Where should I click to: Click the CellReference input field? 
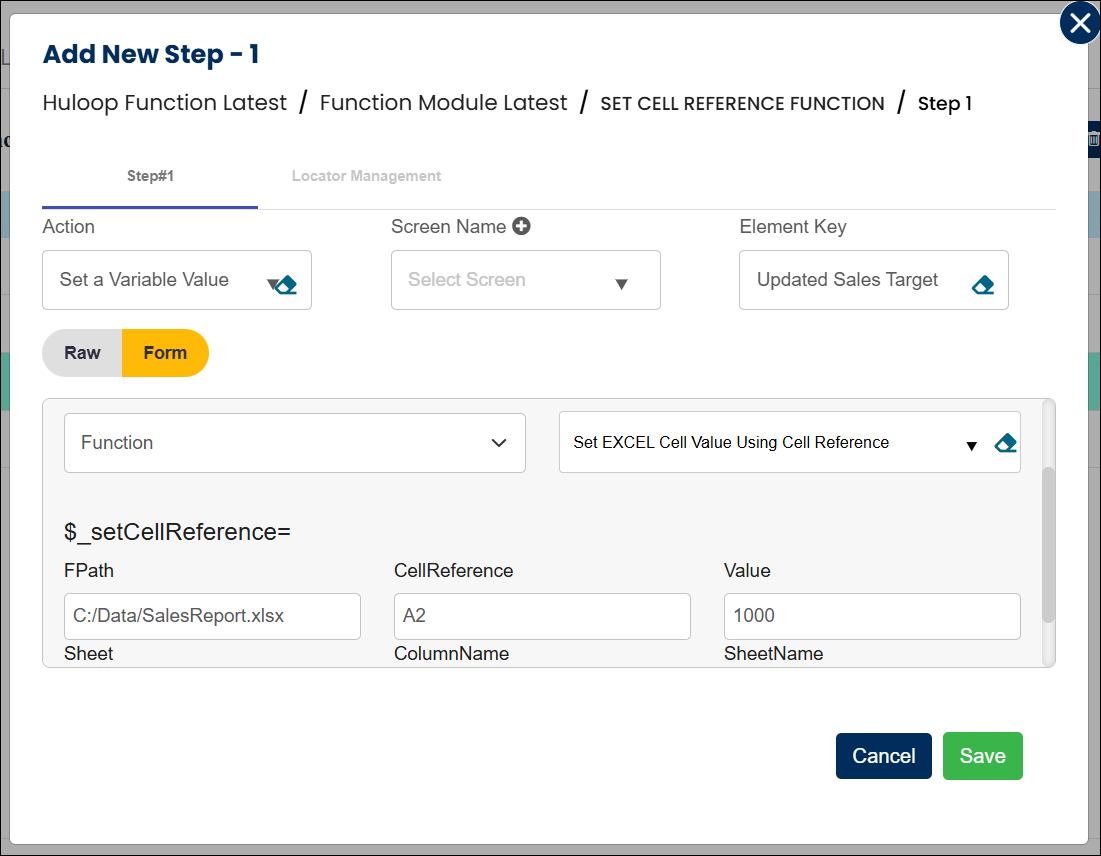pos(542,616)
